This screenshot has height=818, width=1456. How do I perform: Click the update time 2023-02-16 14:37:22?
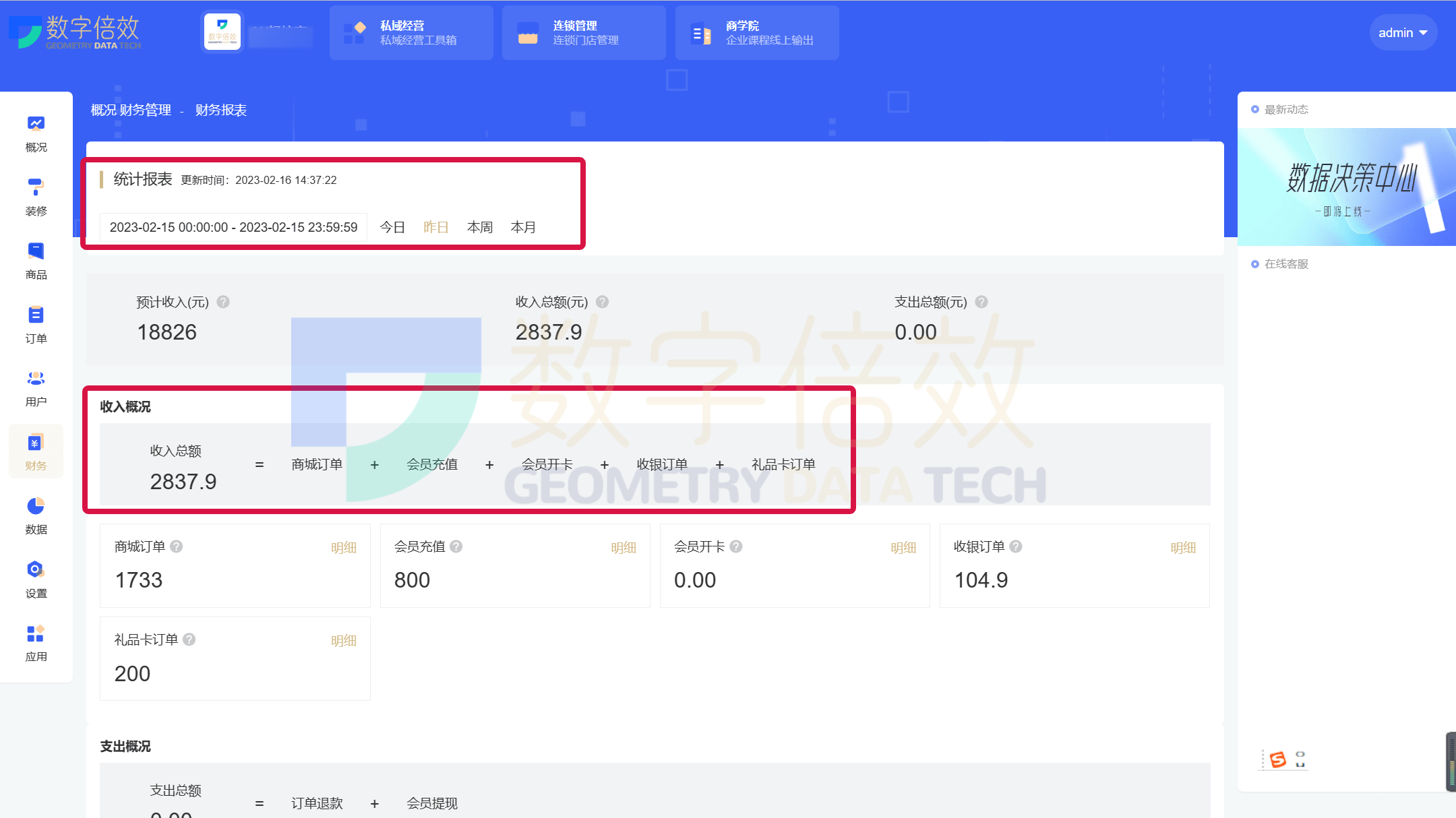click(286, 180)
